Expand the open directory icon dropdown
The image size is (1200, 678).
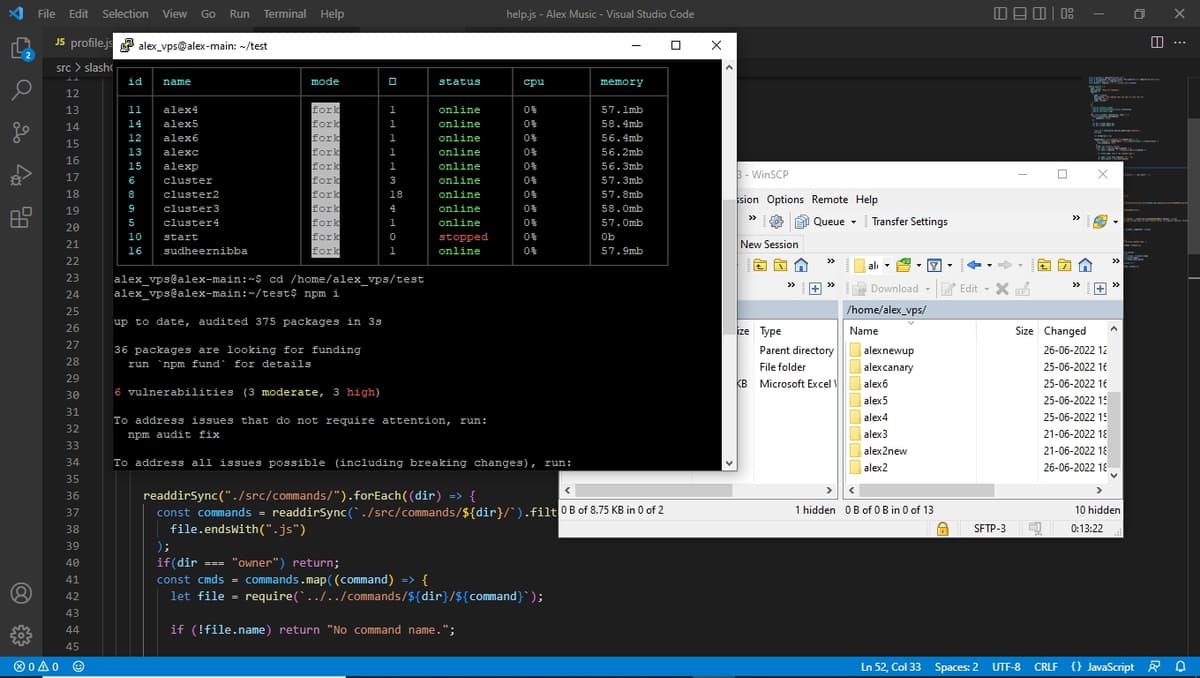(920, 265)
